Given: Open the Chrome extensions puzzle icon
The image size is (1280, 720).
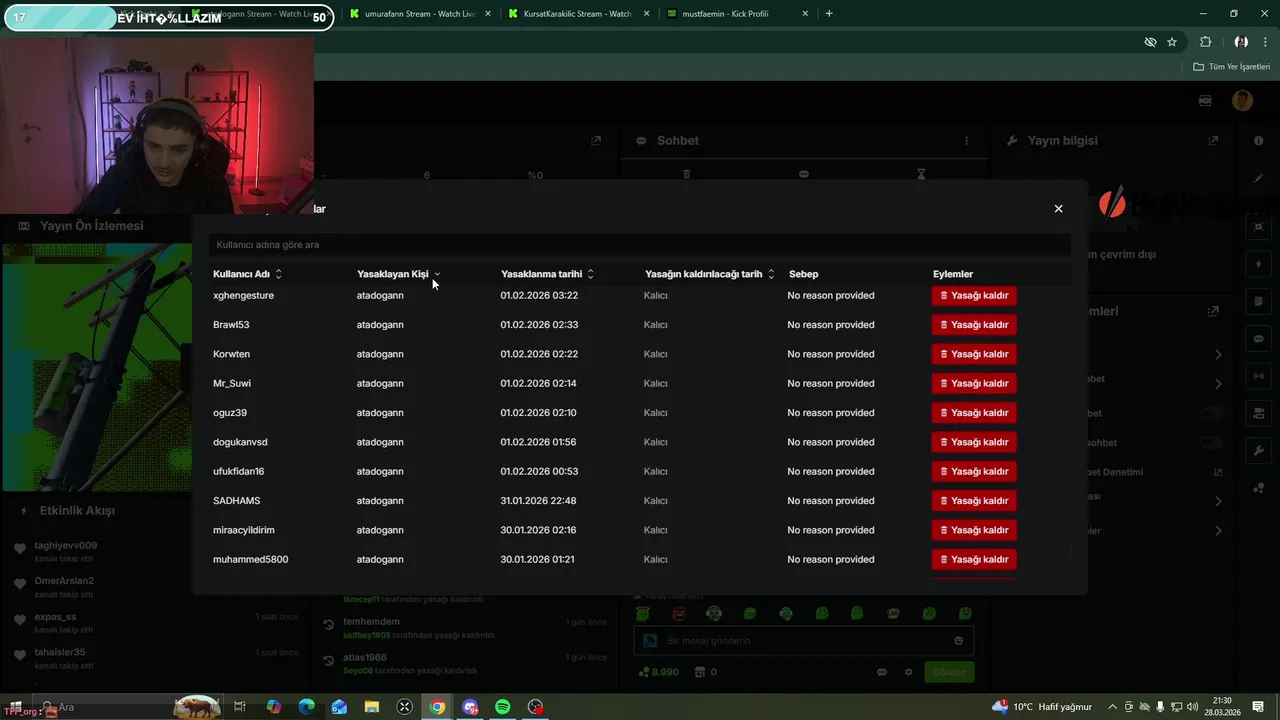Looking at the screenshot, I should [1205, 42].
